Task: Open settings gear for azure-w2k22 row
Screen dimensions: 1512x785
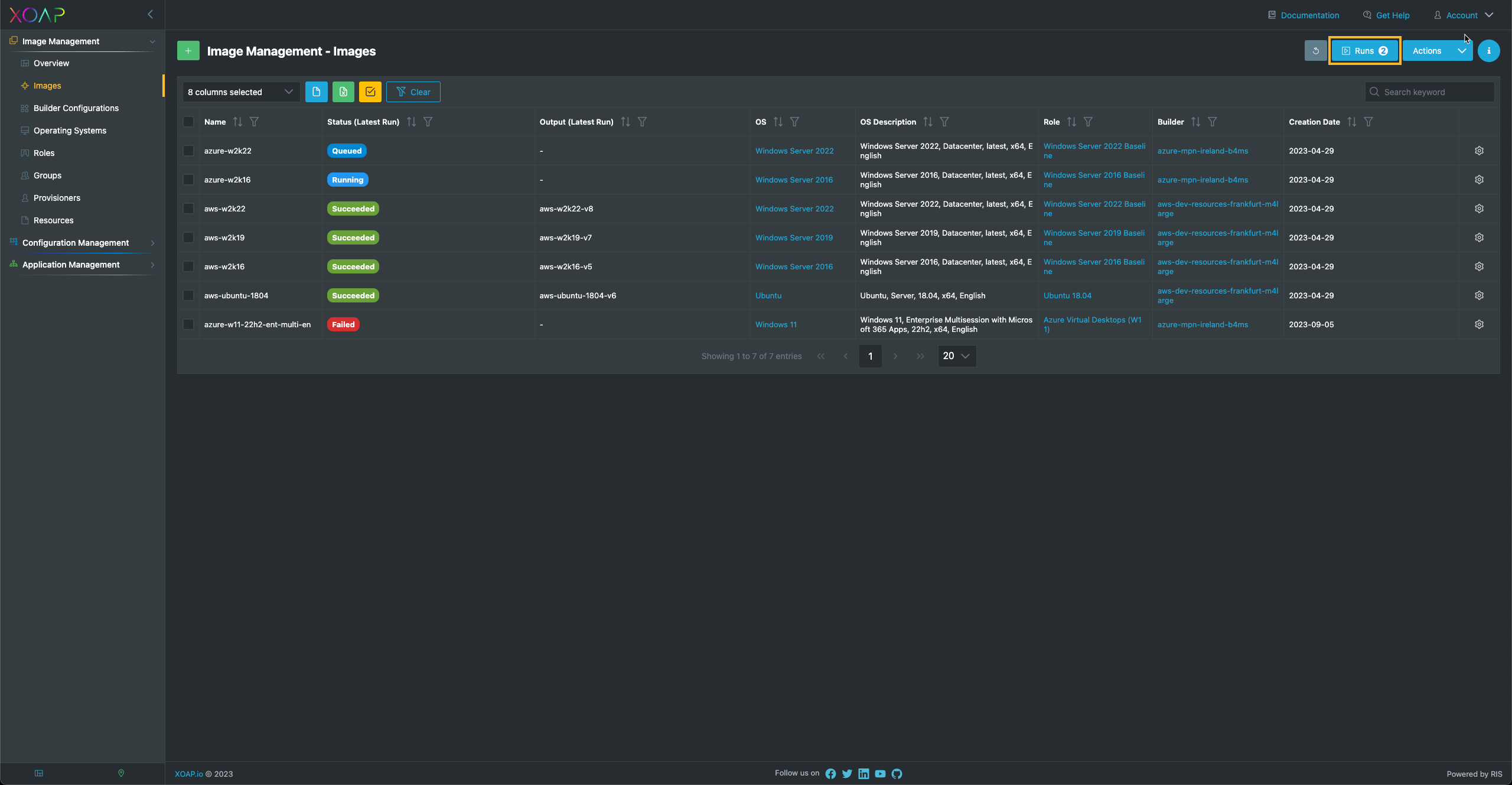Action: [1479, 151]
